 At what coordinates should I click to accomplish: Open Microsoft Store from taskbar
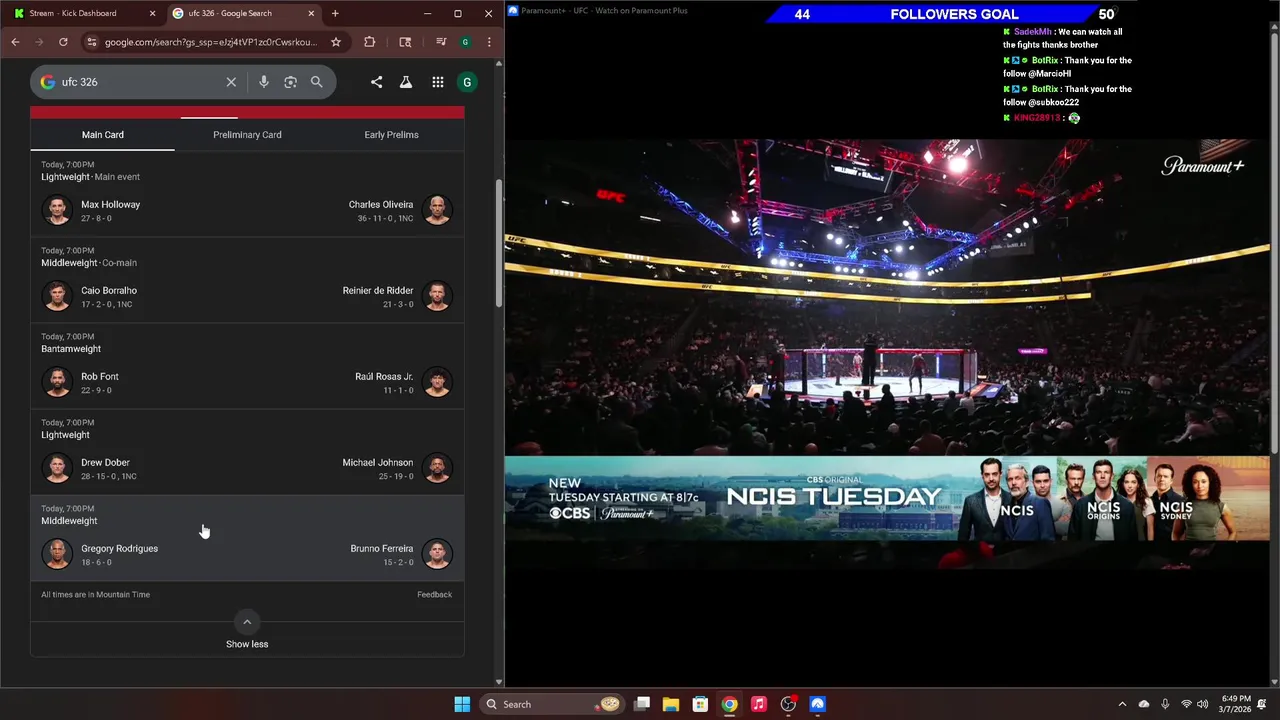point(700,704)
